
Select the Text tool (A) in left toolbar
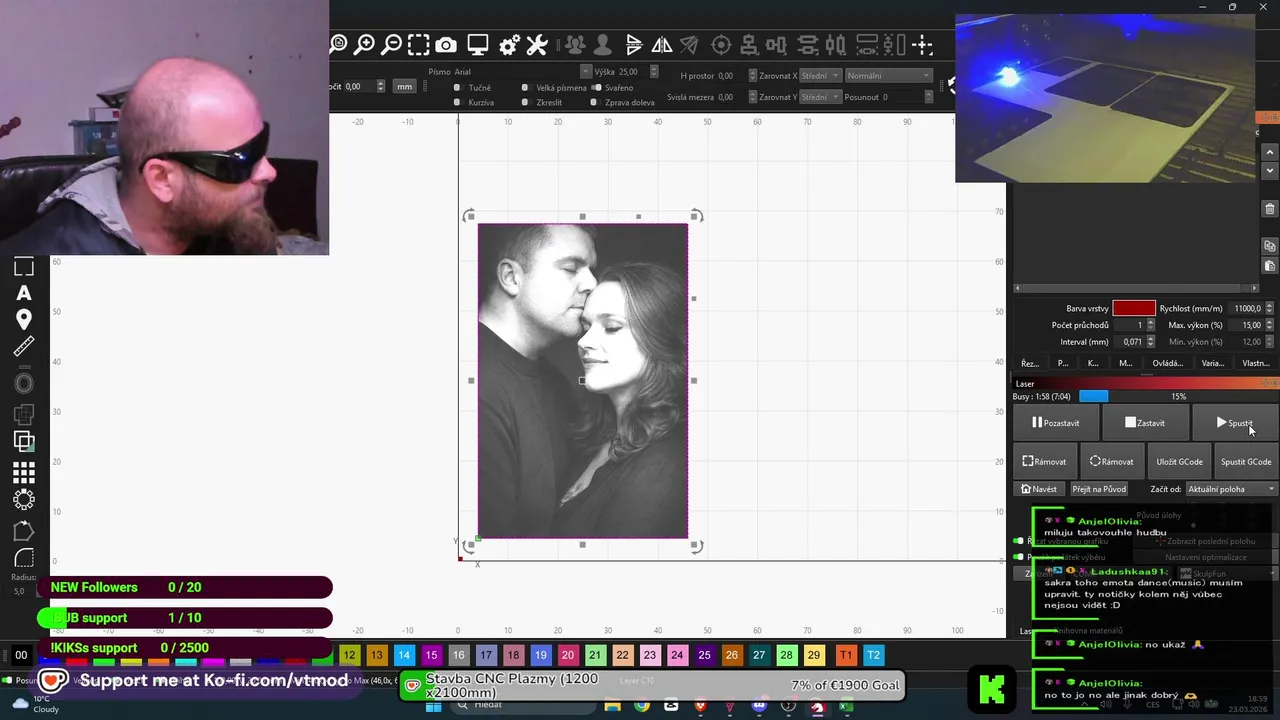(x=24, y=293)
